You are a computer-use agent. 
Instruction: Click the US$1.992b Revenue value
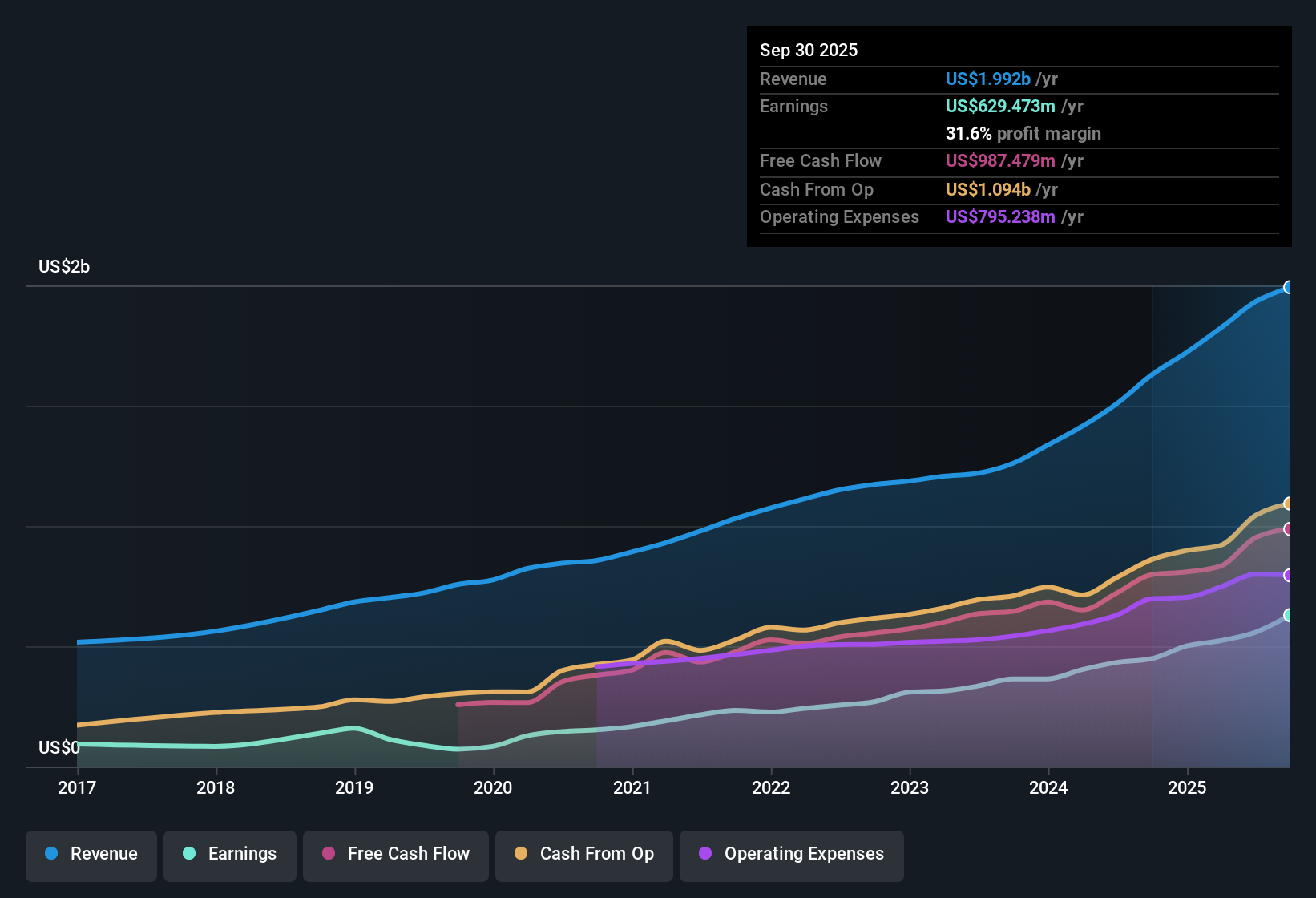point(987,79)
